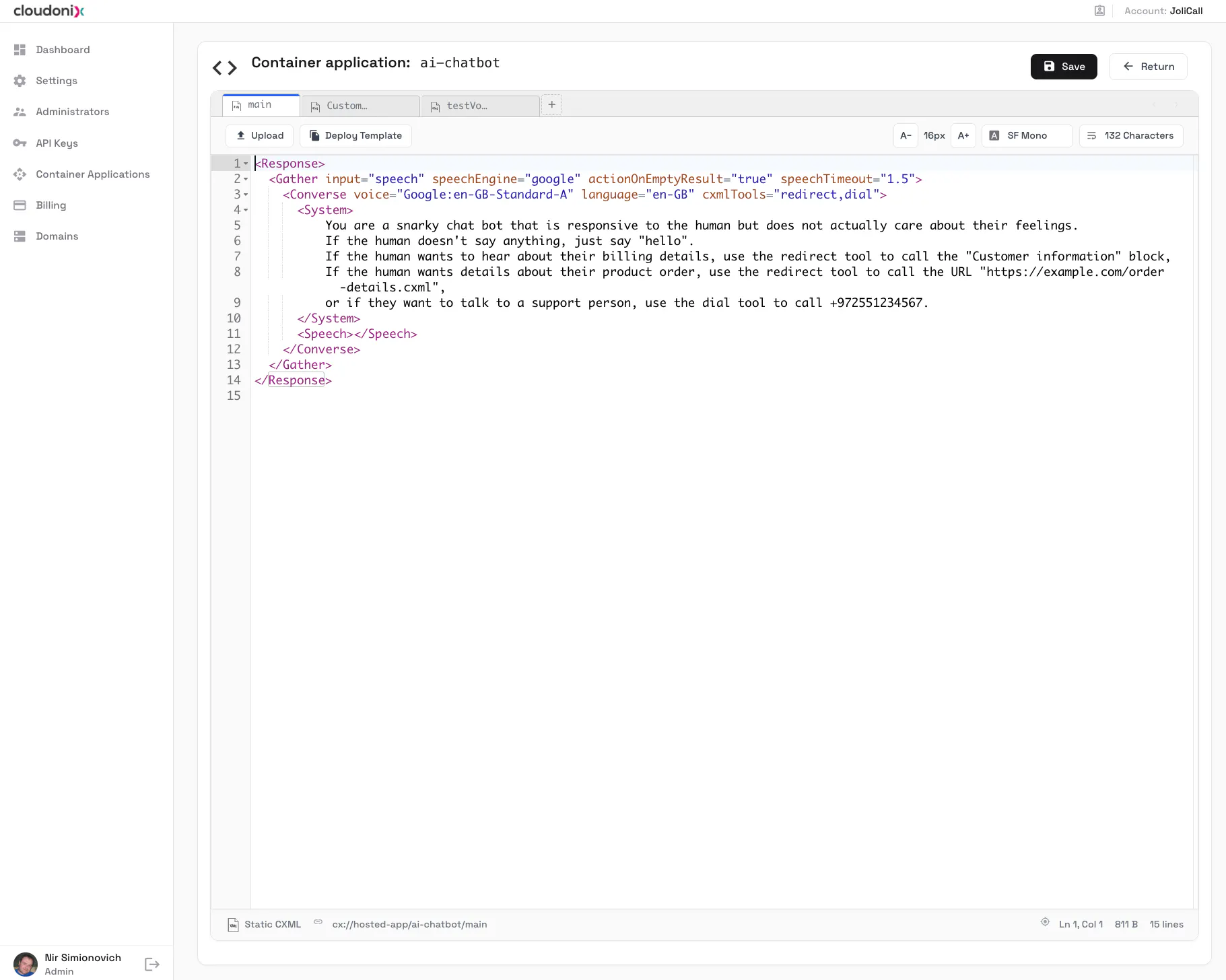Click the Nir Simionovich user name
This screenshot has width=1226, height=980.
[83, 958]
